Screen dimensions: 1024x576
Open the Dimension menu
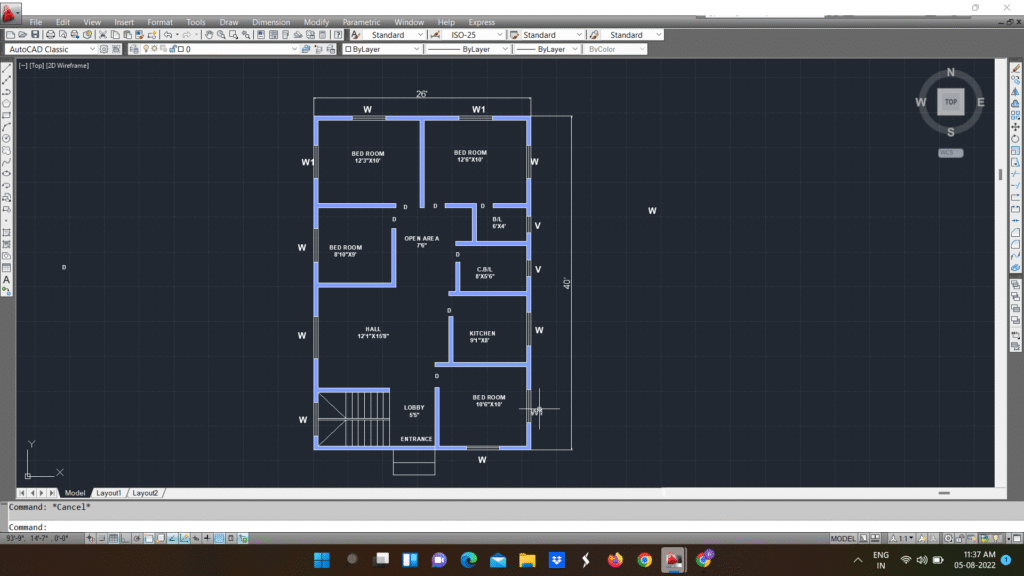tap(271, 22)
